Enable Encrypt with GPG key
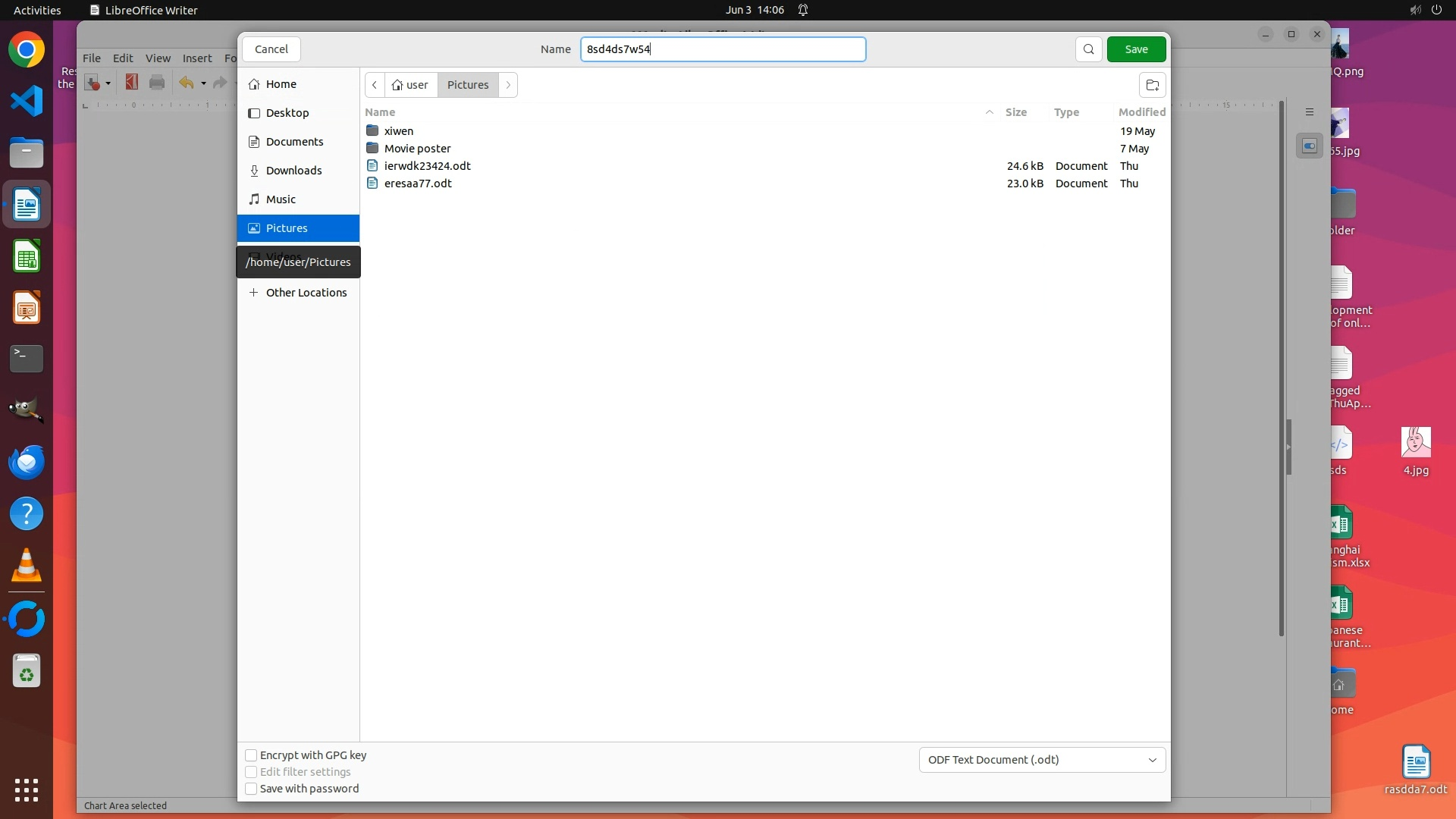This screenshot has width=1456, height=819. (x=251, y=755)
